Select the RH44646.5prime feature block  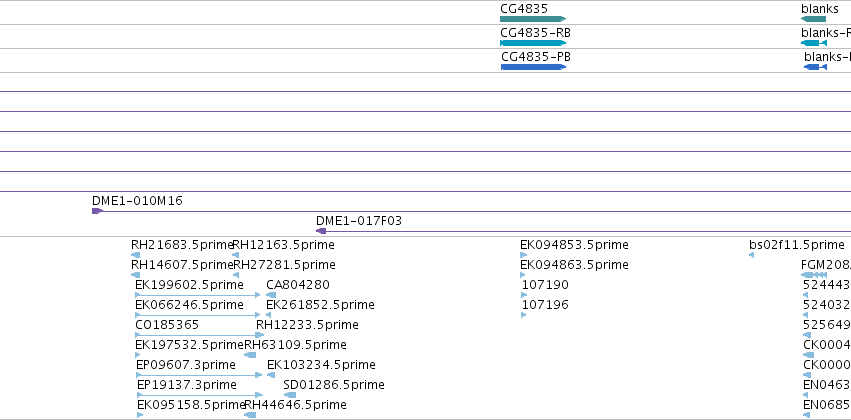[250, 415]
